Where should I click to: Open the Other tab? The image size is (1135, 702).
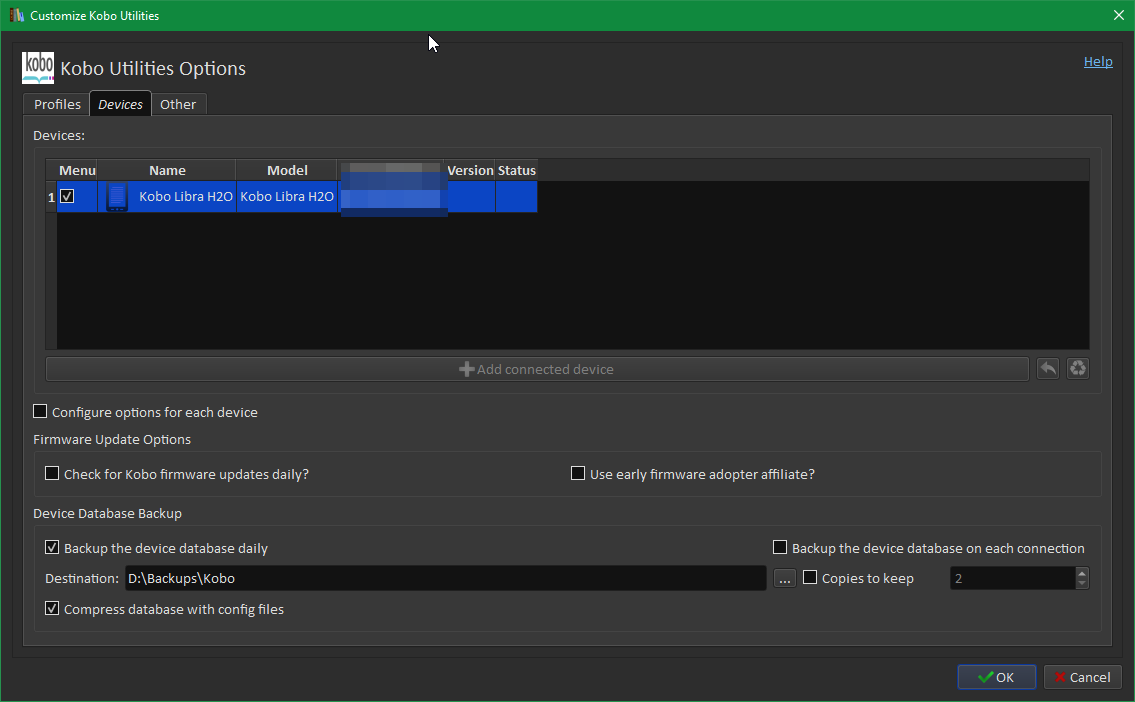tap(178, 104)
